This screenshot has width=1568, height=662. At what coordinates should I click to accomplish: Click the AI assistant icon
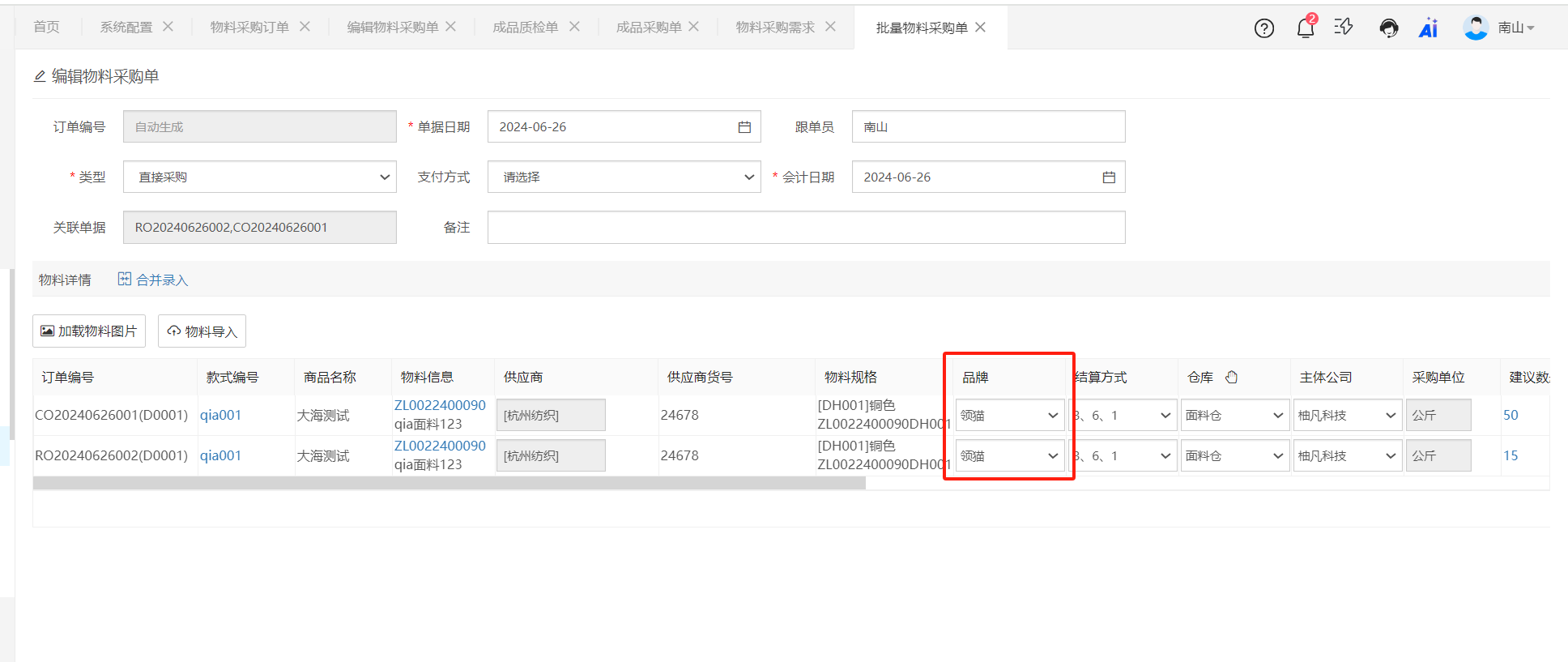pos(1428,28)
